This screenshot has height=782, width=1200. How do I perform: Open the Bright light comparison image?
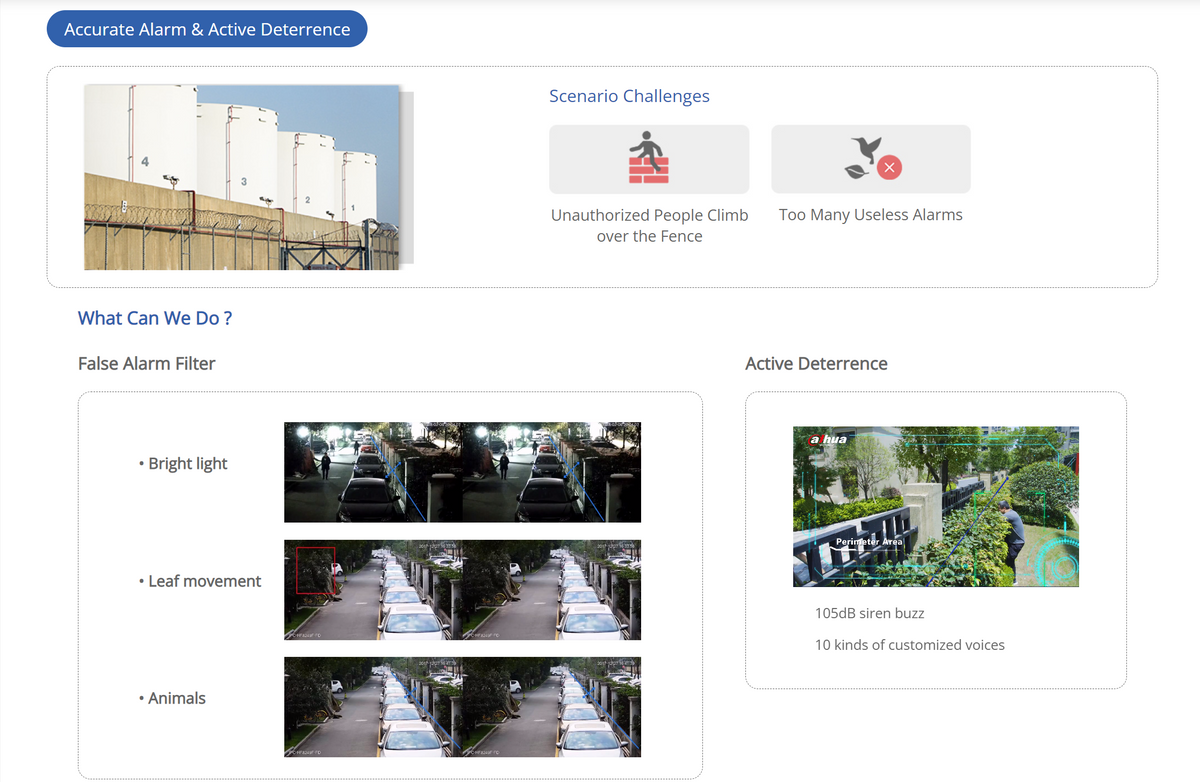point(462,472)
